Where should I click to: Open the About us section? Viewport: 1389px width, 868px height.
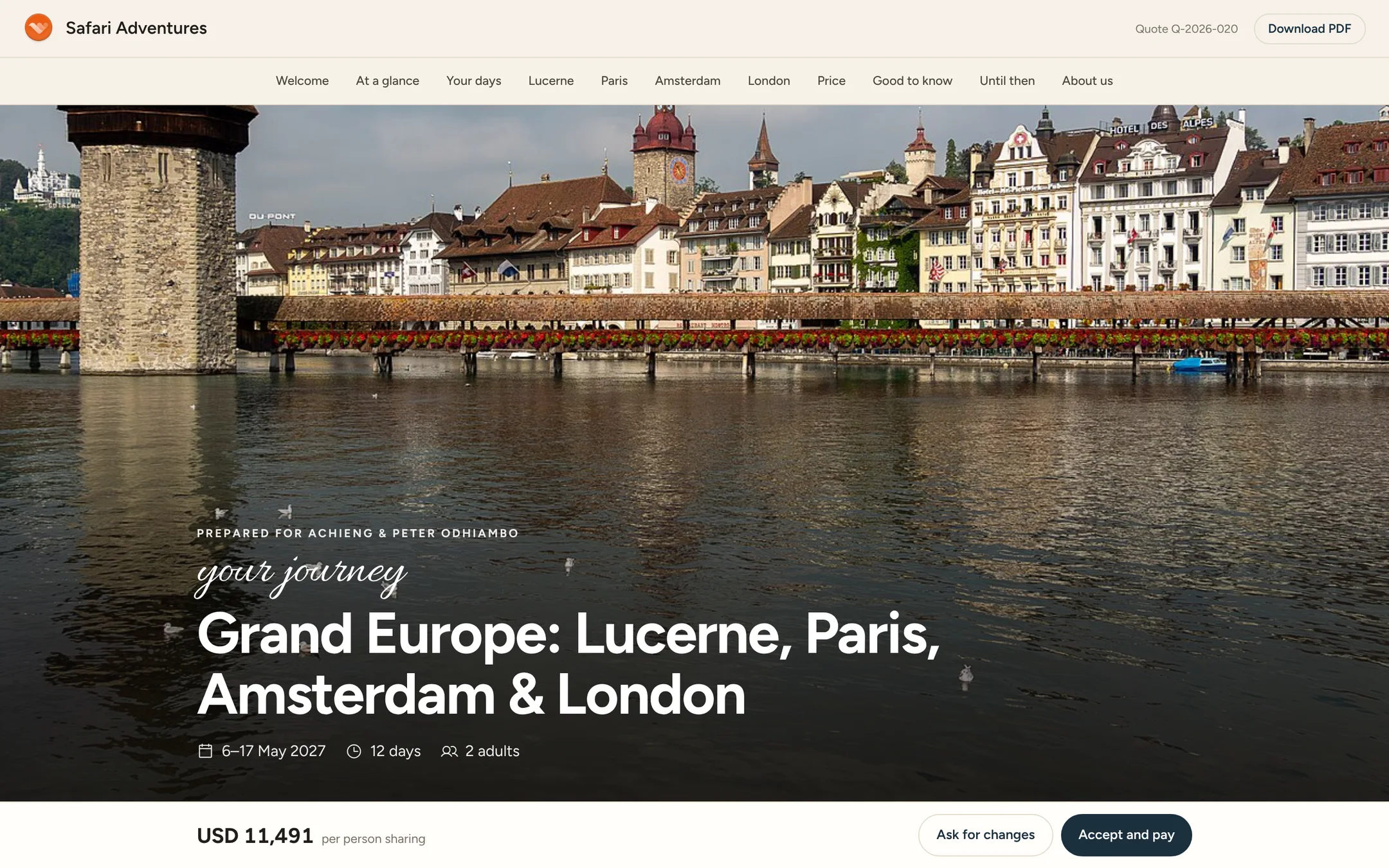1087,80
